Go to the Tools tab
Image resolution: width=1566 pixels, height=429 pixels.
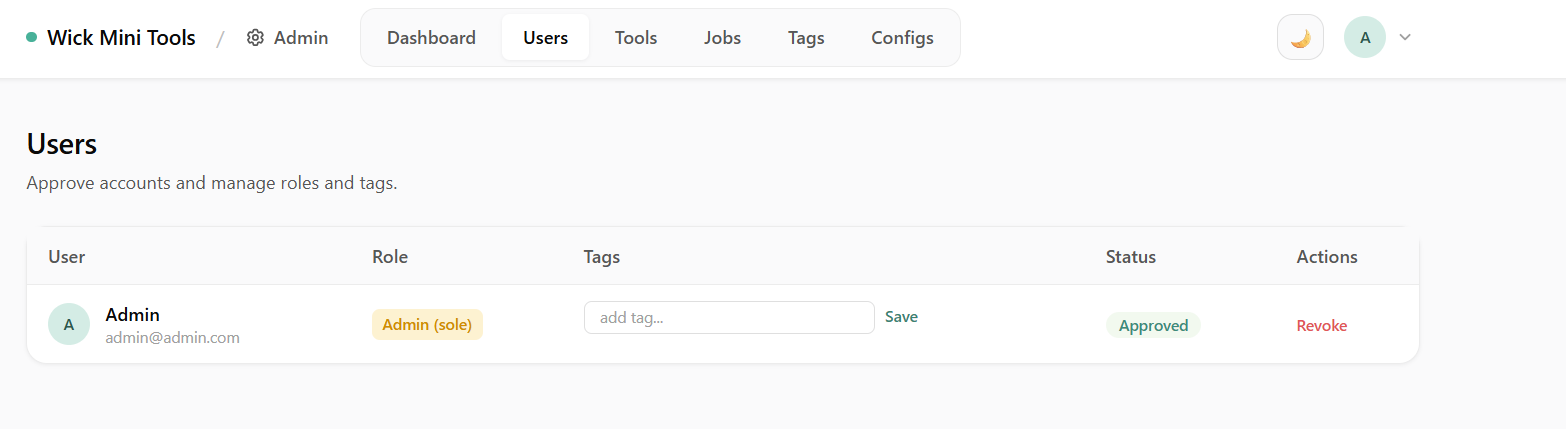(636, 38)
